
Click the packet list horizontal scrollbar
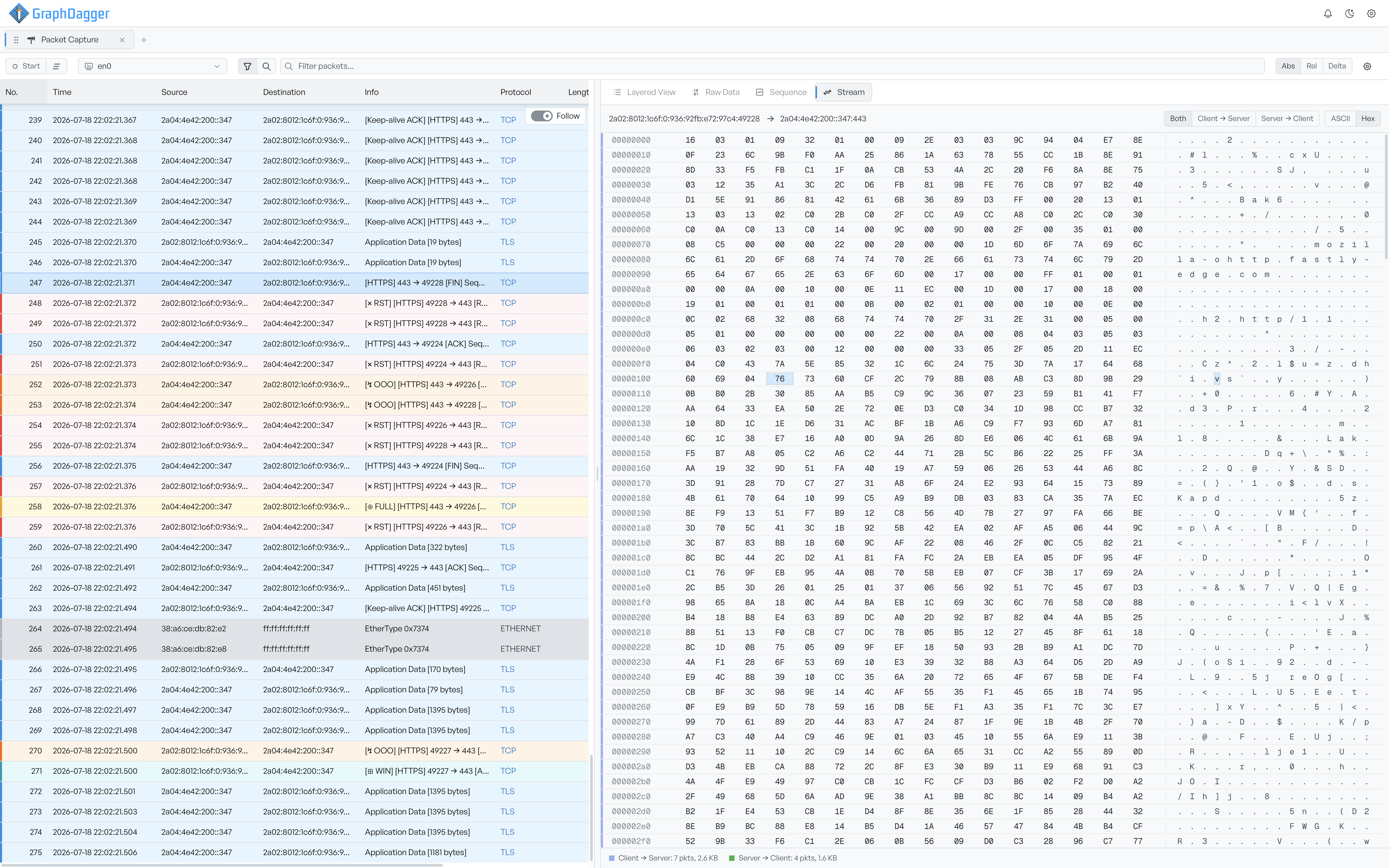click(x=221, y=865)
